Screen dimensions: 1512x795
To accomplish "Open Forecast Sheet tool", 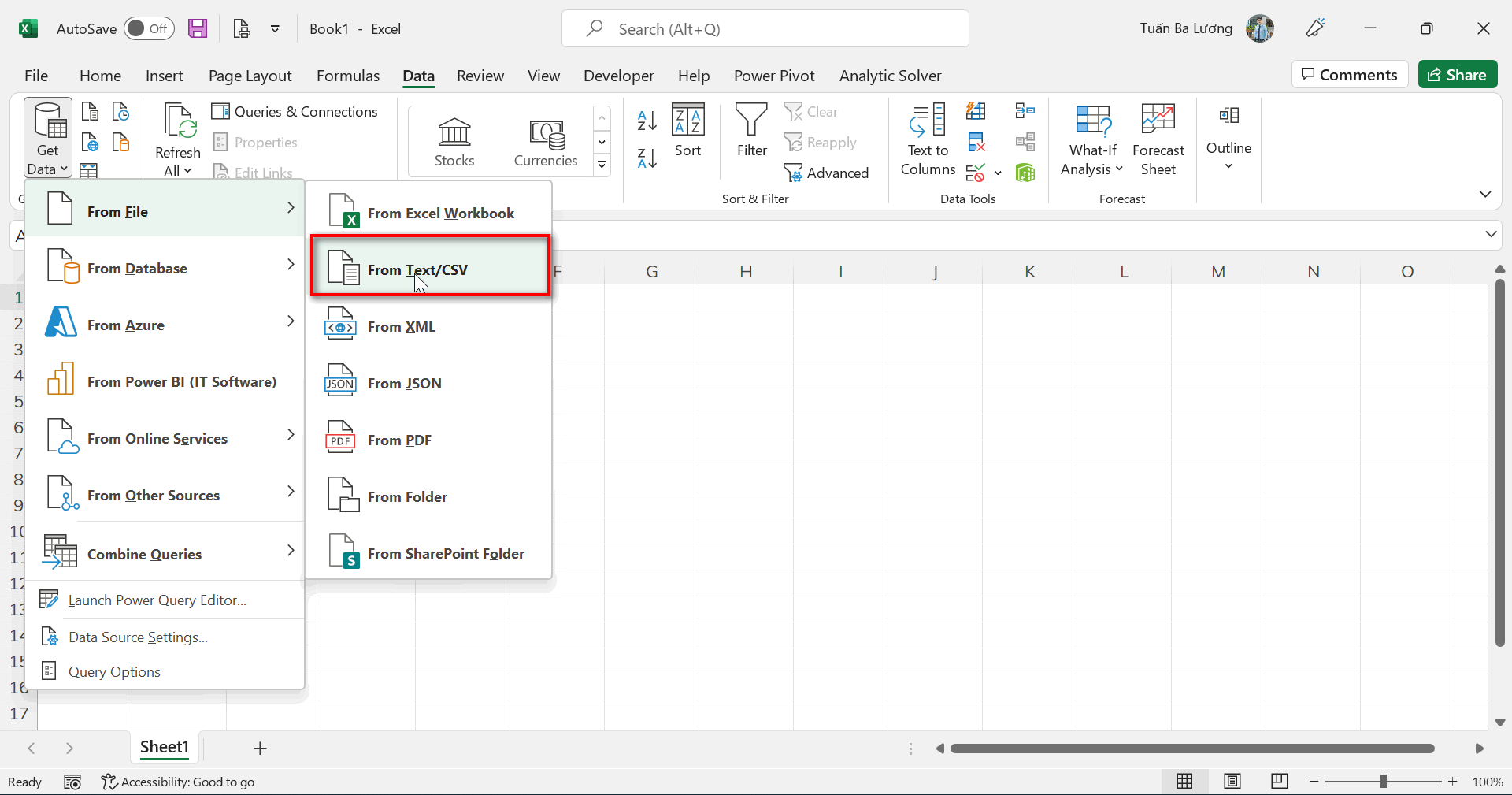I will click(1158, 139).
